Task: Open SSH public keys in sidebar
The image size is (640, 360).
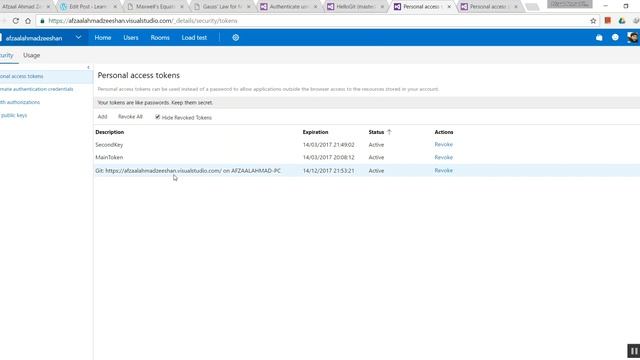Action: [x=13, y=115]
